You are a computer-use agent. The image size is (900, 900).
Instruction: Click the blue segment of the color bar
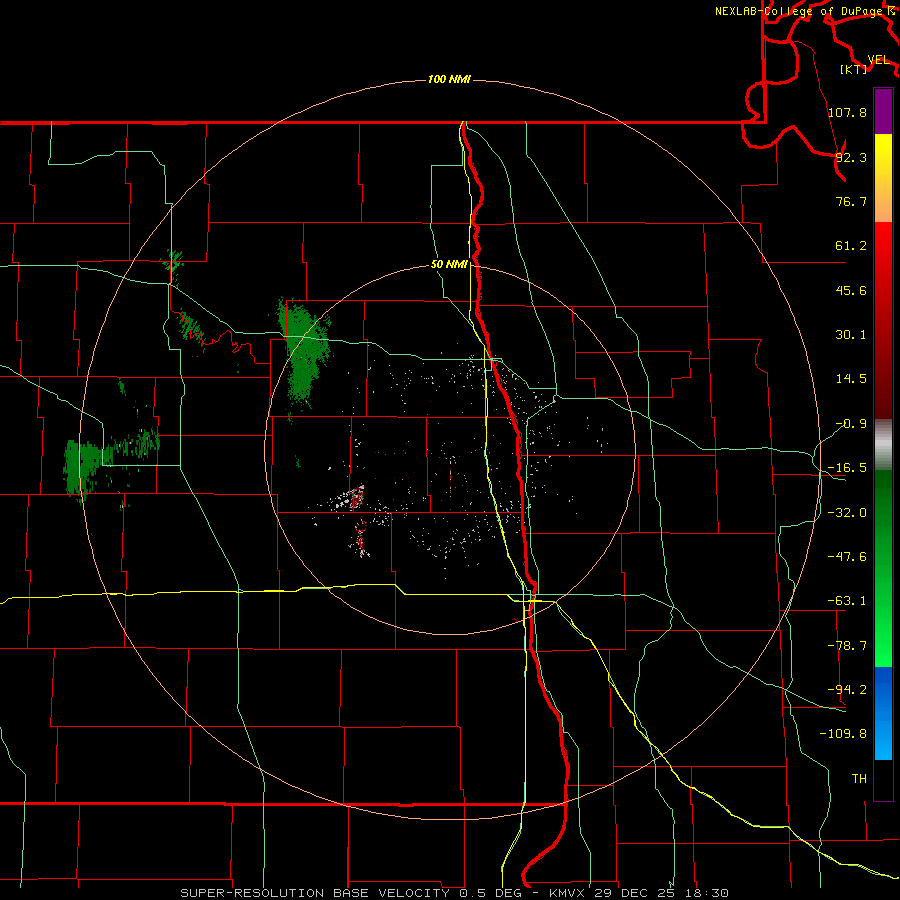tap(883, 713)
